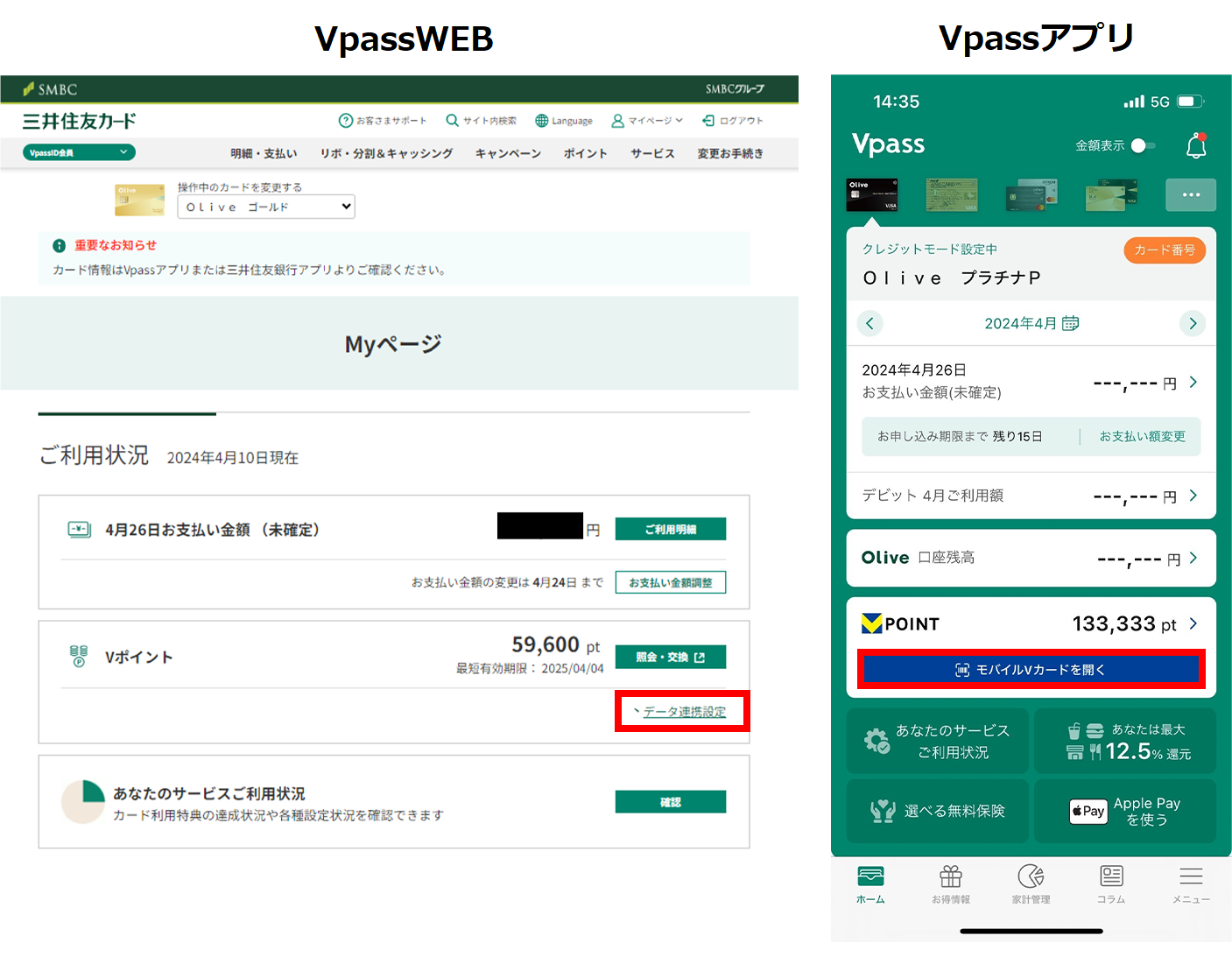Select the ホーム tab in bottom bar
Image resolution: width=1232 pixels, height=957 pixels.
pyautogui.click(x=870, y=884)
